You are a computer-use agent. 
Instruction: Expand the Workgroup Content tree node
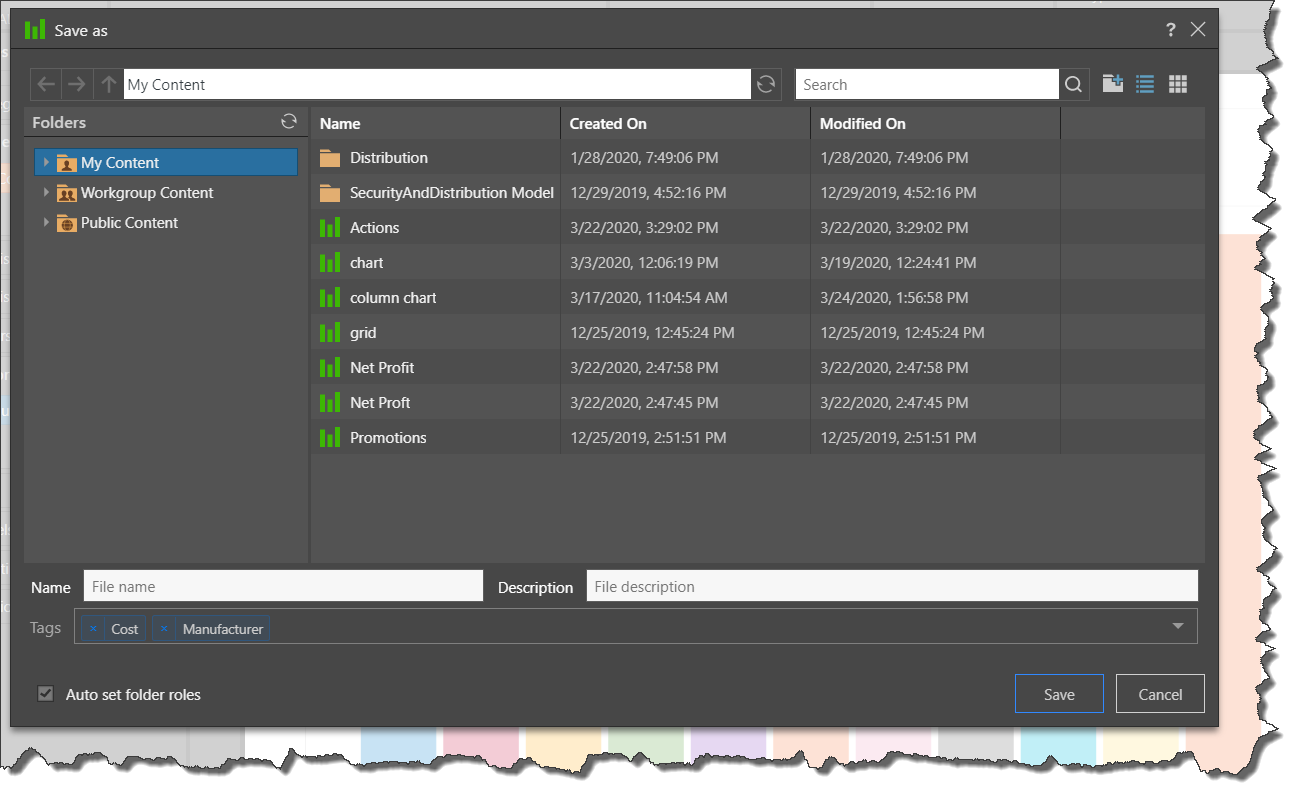pyautogui.click(x=46, y=192)
